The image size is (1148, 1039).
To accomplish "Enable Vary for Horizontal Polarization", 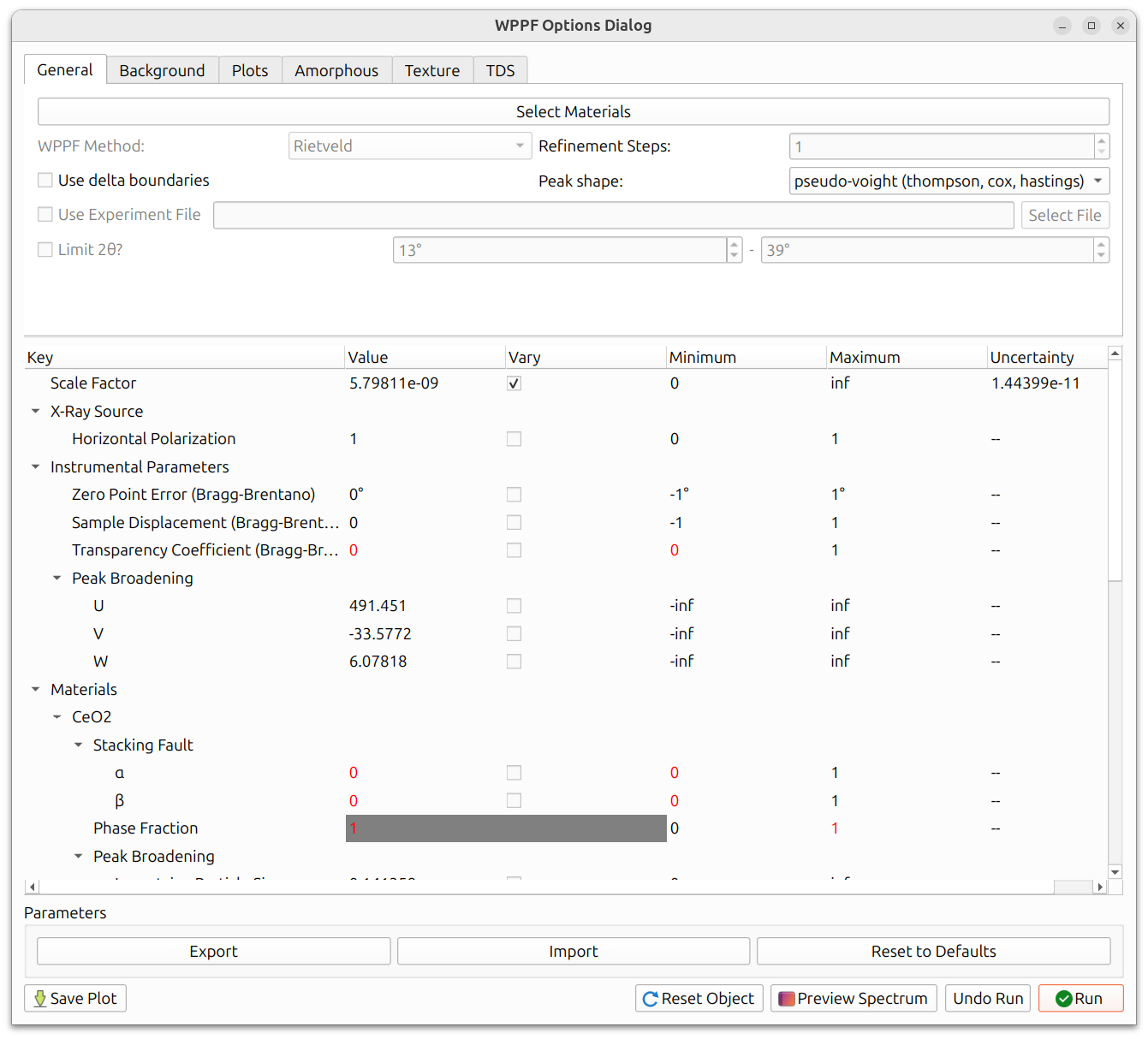I will 514,439.
